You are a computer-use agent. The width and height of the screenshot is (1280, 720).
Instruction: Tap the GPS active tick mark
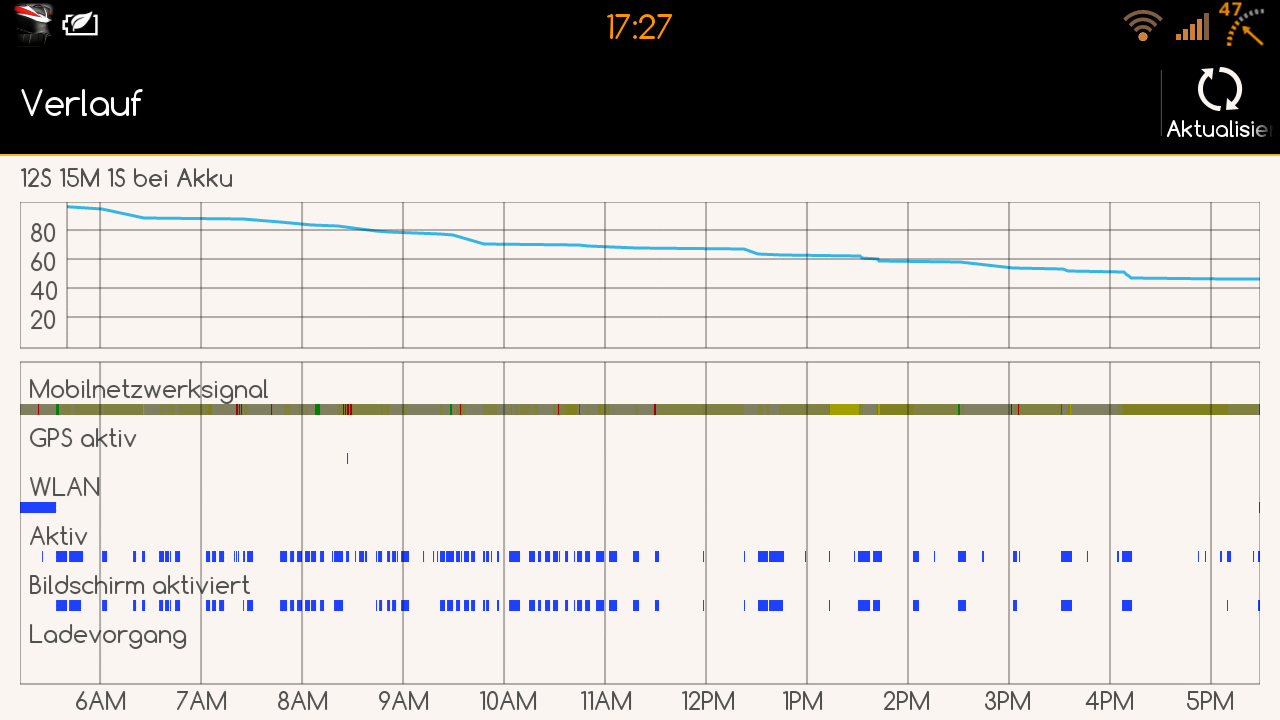tap(347, 458)
